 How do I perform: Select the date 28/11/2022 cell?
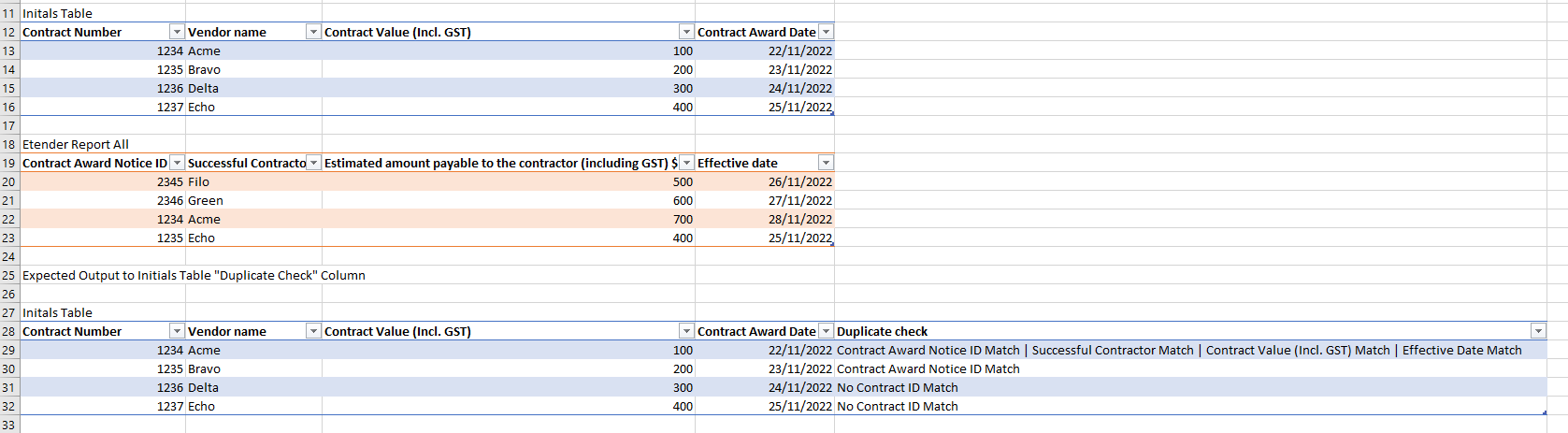[x=765, y=219]
